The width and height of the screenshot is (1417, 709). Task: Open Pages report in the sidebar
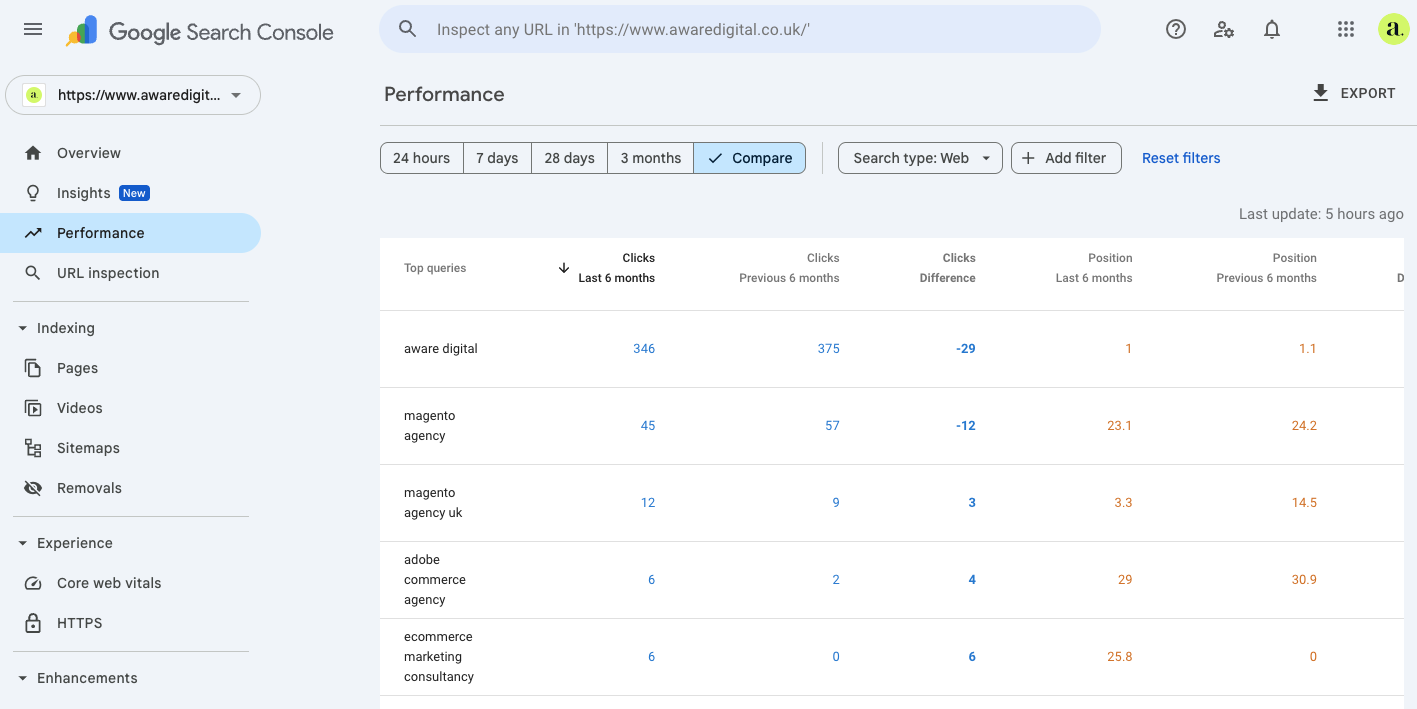tap(130, 368)
